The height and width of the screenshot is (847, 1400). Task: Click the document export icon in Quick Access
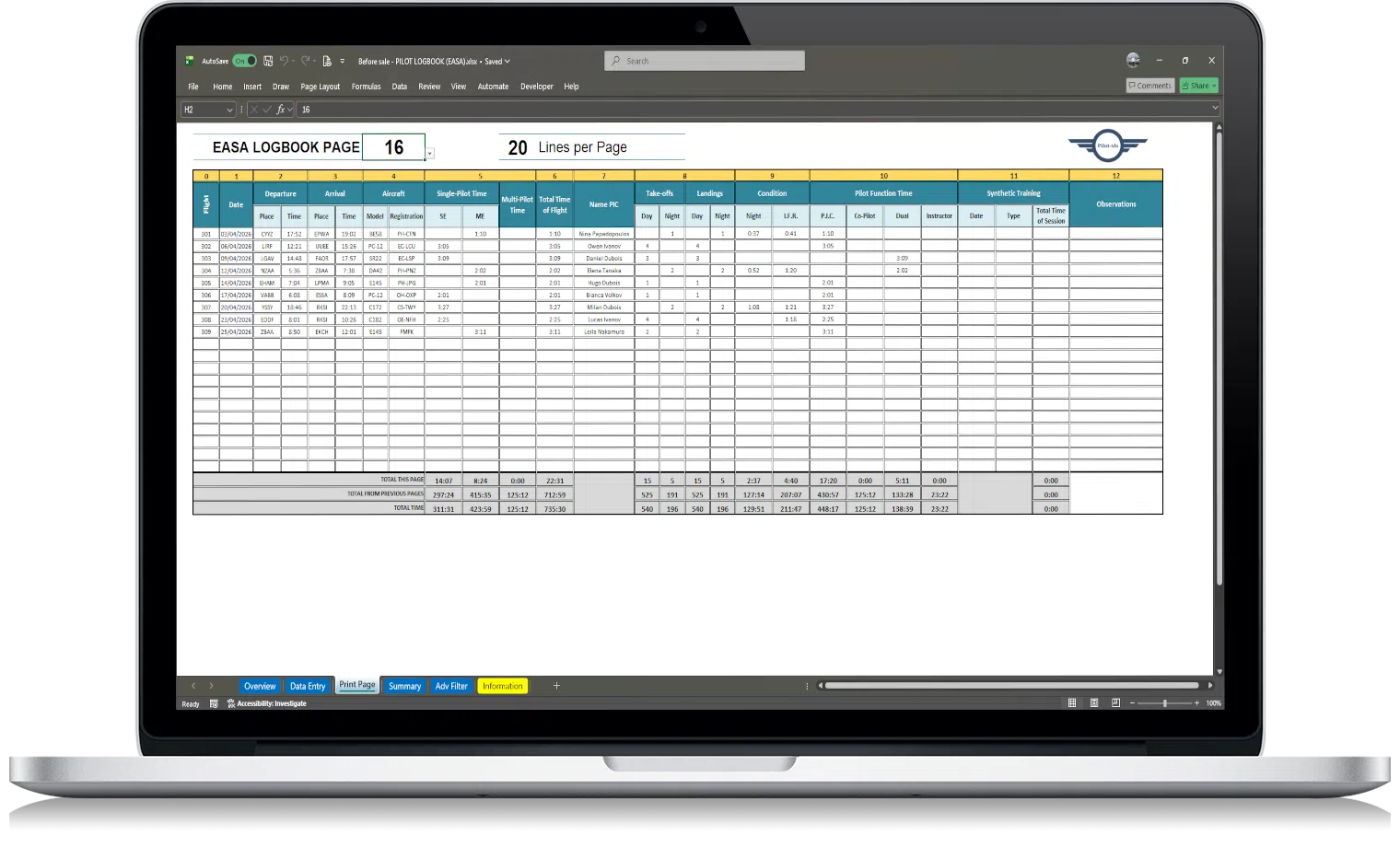tap(327, 61)
